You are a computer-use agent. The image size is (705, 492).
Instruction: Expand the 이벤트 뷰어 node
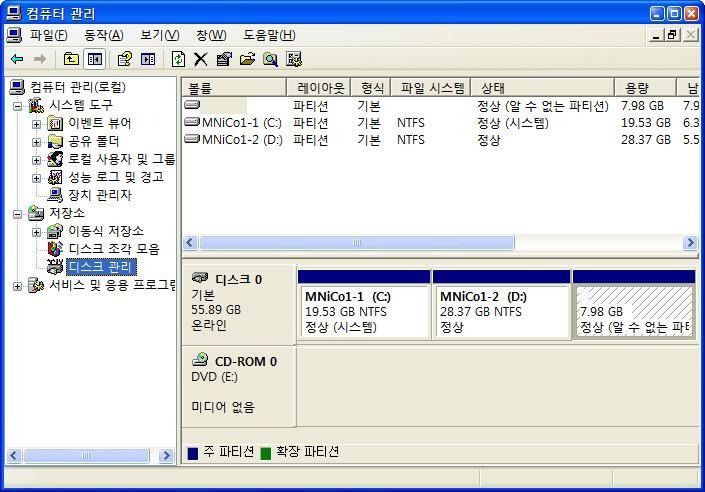point(36,124)
